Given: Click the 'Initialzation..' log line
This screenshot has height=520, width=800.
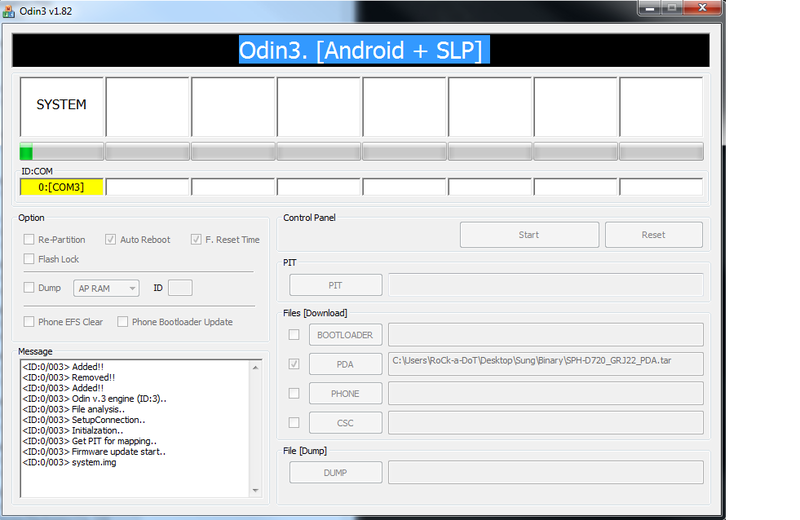Looking at the screenshot, I should [73, 431].
